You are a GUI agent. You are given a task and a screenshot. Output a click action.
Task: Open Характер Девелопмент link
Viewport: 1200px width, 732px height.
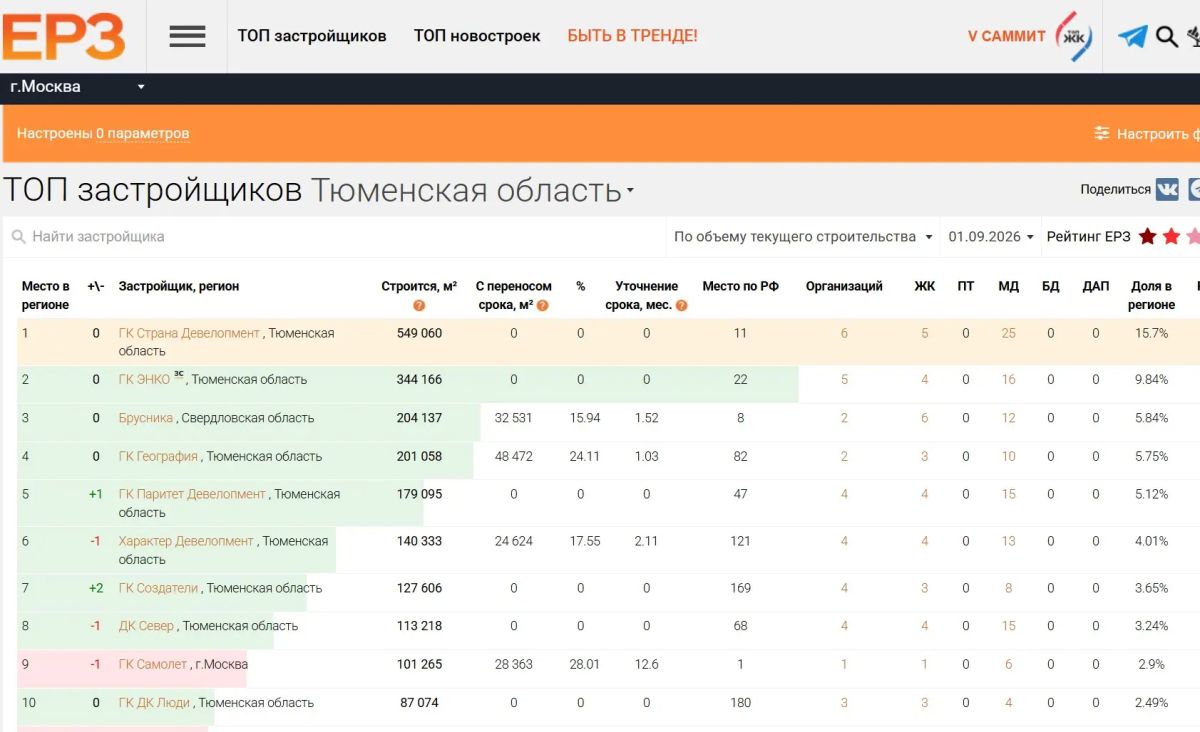186,541
